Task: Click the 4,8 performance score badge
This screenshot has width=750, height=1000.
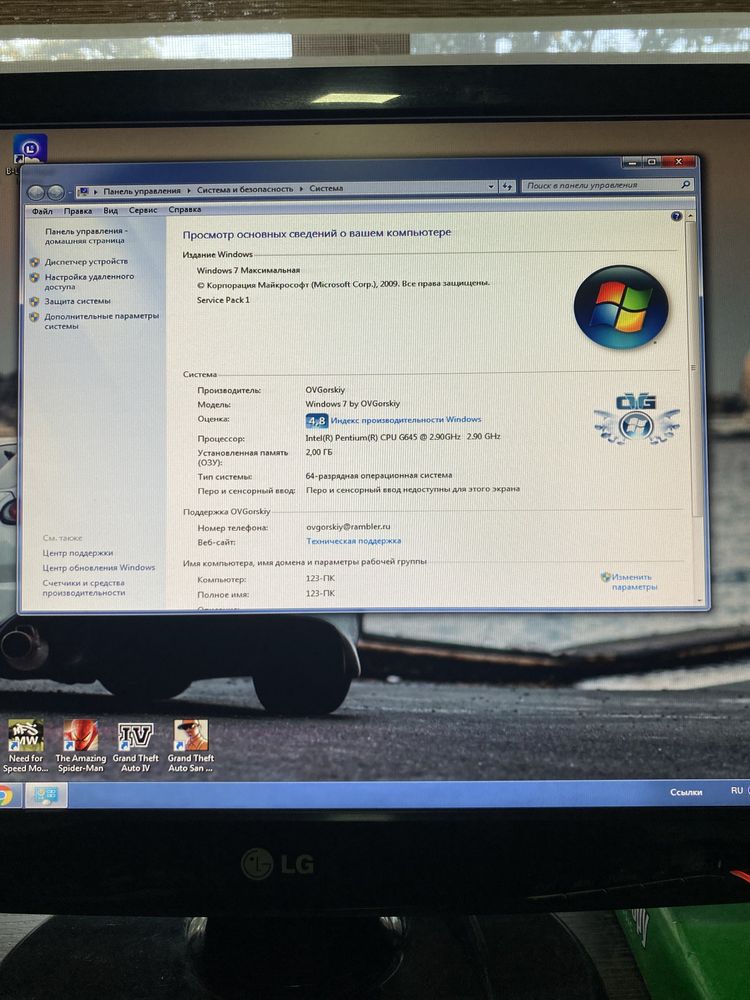Action: [317, 420]
